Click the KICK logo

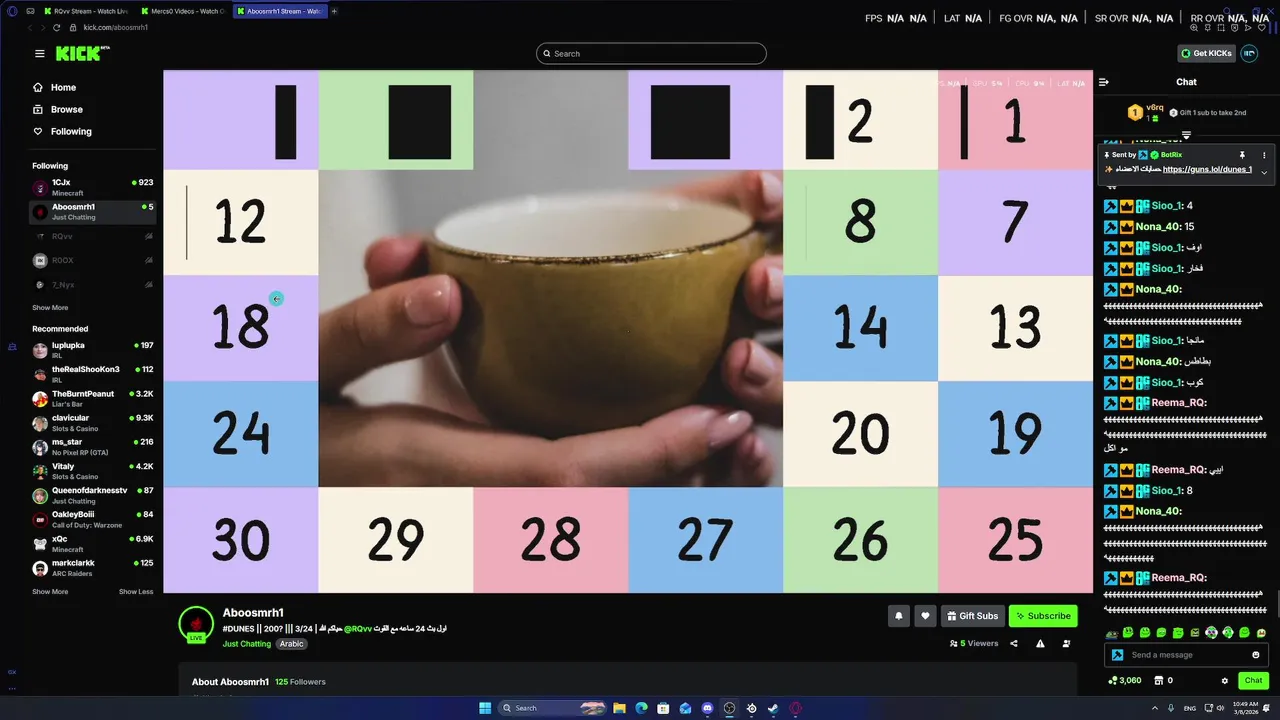80,54
